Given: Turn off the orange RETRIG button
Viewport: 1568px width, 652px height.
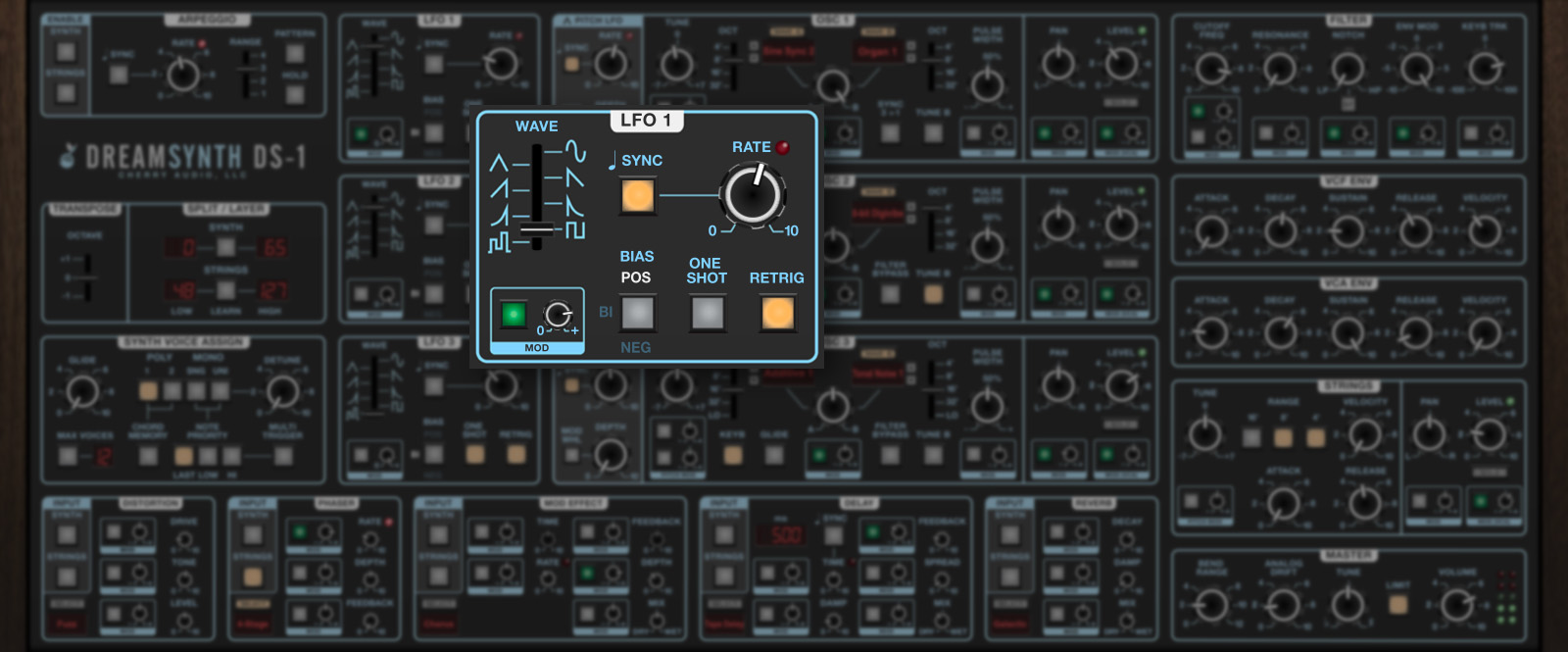Looking at the screenshot, I should click(777, 314).
